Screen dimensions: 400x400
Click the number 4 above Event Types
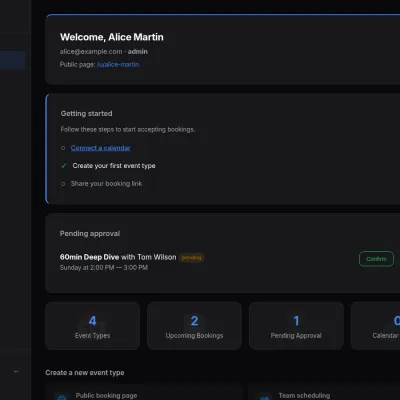(93, 321)
